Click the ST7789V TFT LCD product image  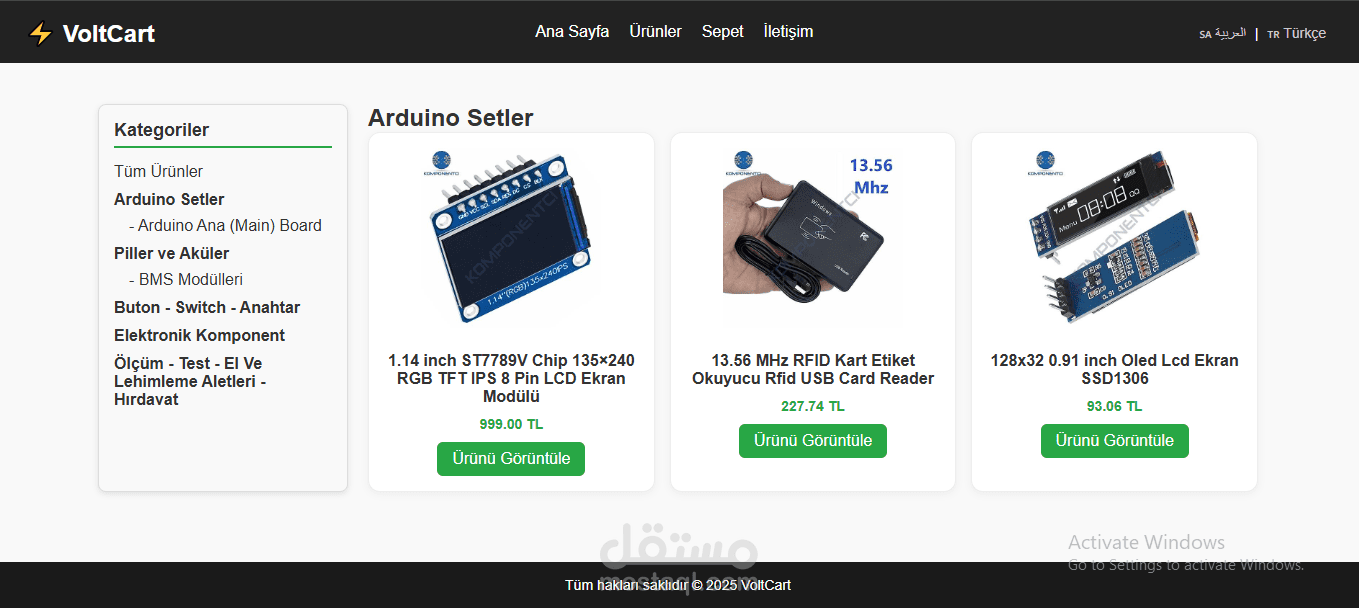coord(511,237)
